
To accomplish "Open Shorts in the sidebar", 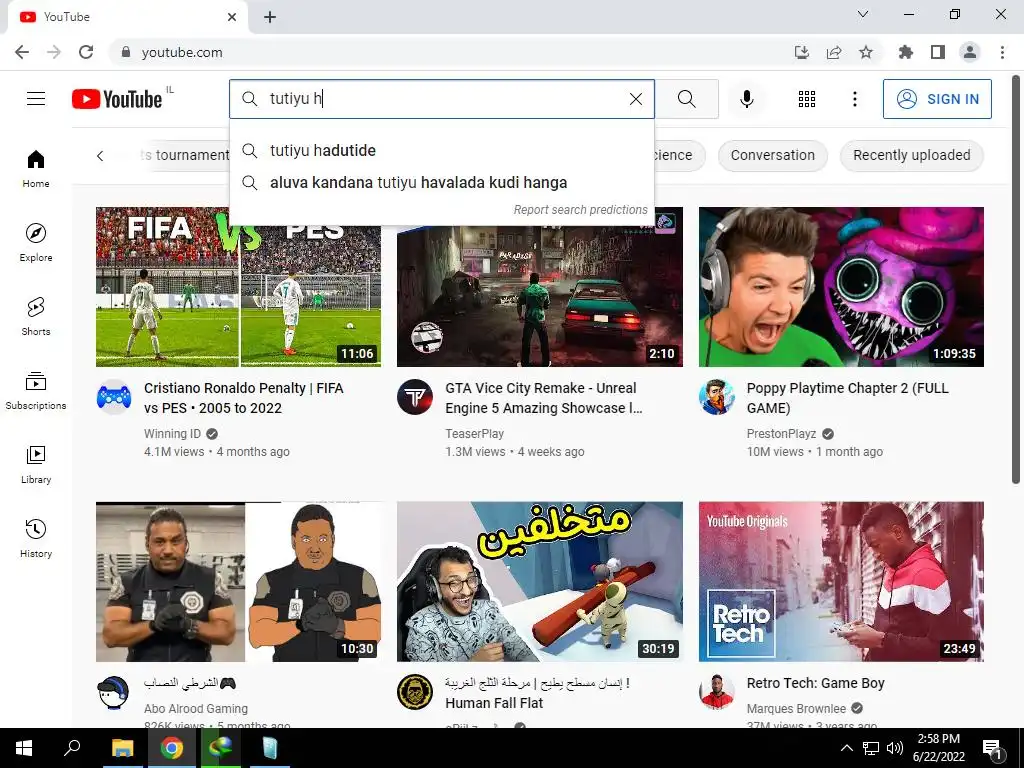I will (36, 317).
